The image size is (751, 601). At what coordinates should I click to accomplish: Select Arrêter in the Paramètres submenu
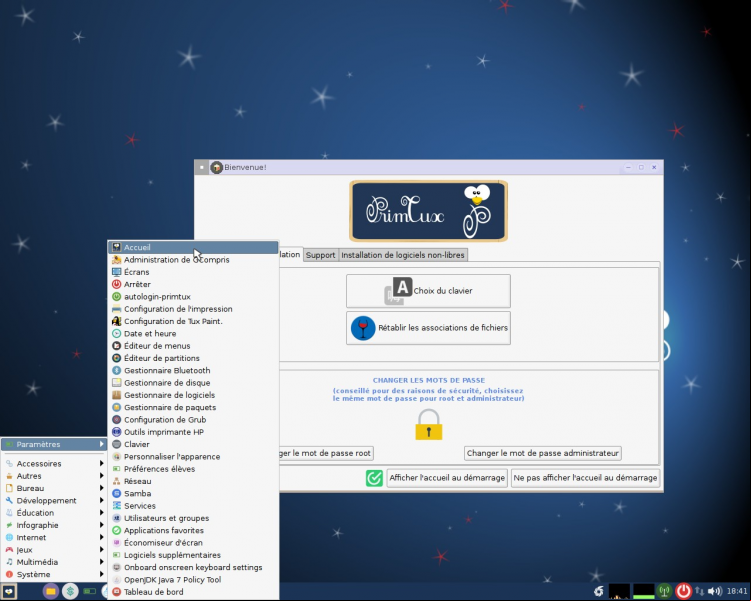coord(193,284)
